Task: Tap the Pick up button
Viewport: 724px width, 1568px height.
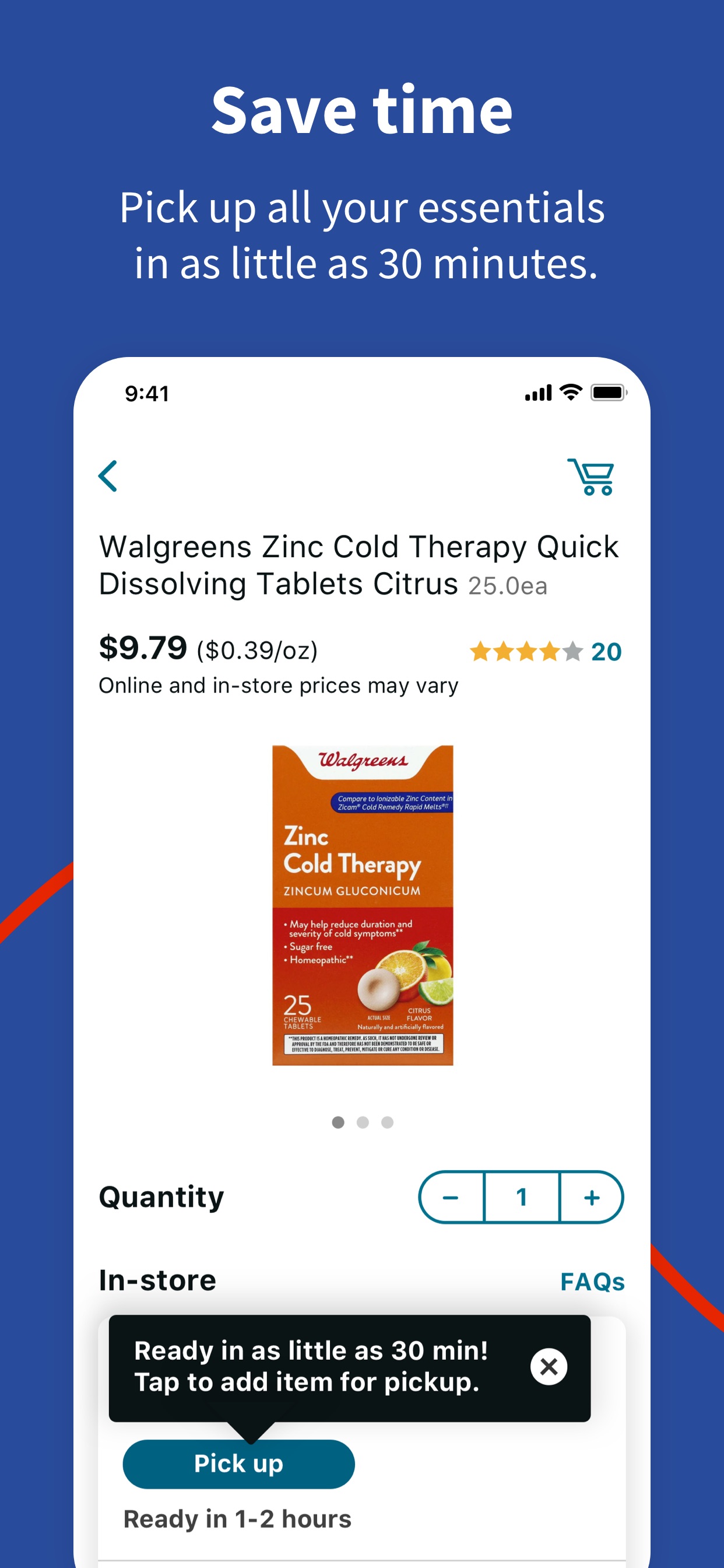Action: pyautogui.click(x=238, y=1464)
